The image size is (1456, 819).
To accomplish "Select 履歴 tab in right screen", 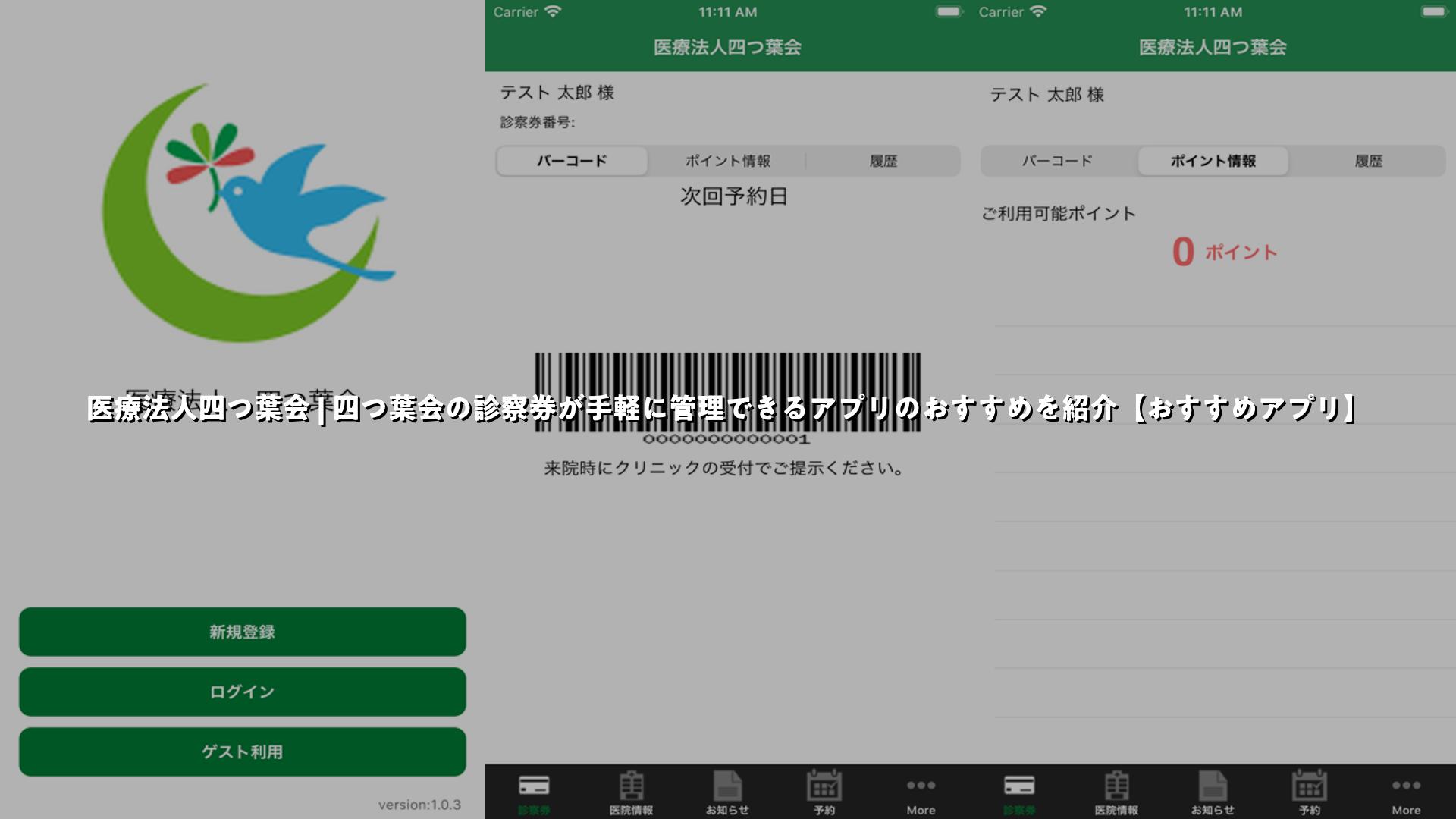I will pos(1369,161).
